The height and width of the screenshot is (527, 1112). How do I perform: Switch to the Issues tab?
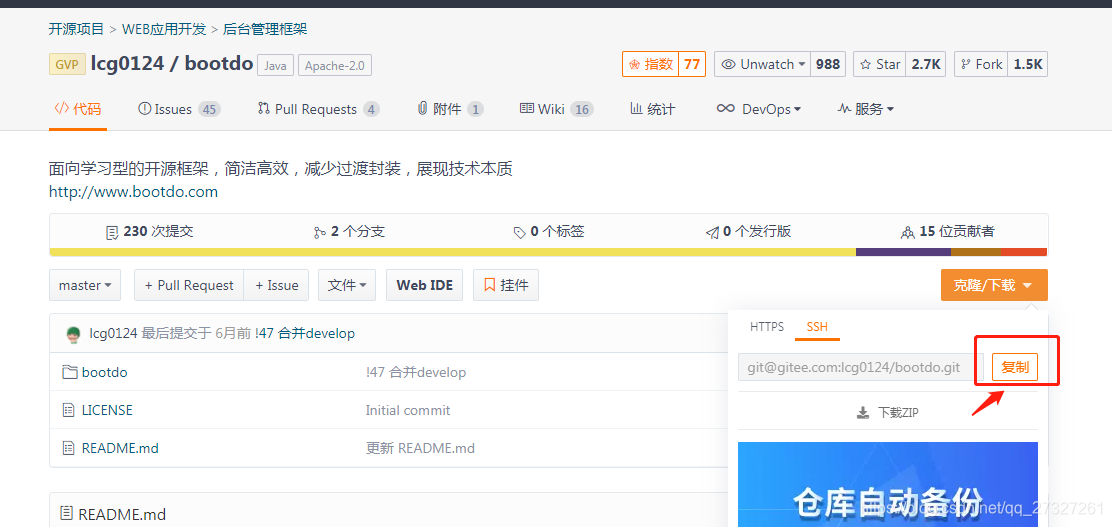(179, 109)
